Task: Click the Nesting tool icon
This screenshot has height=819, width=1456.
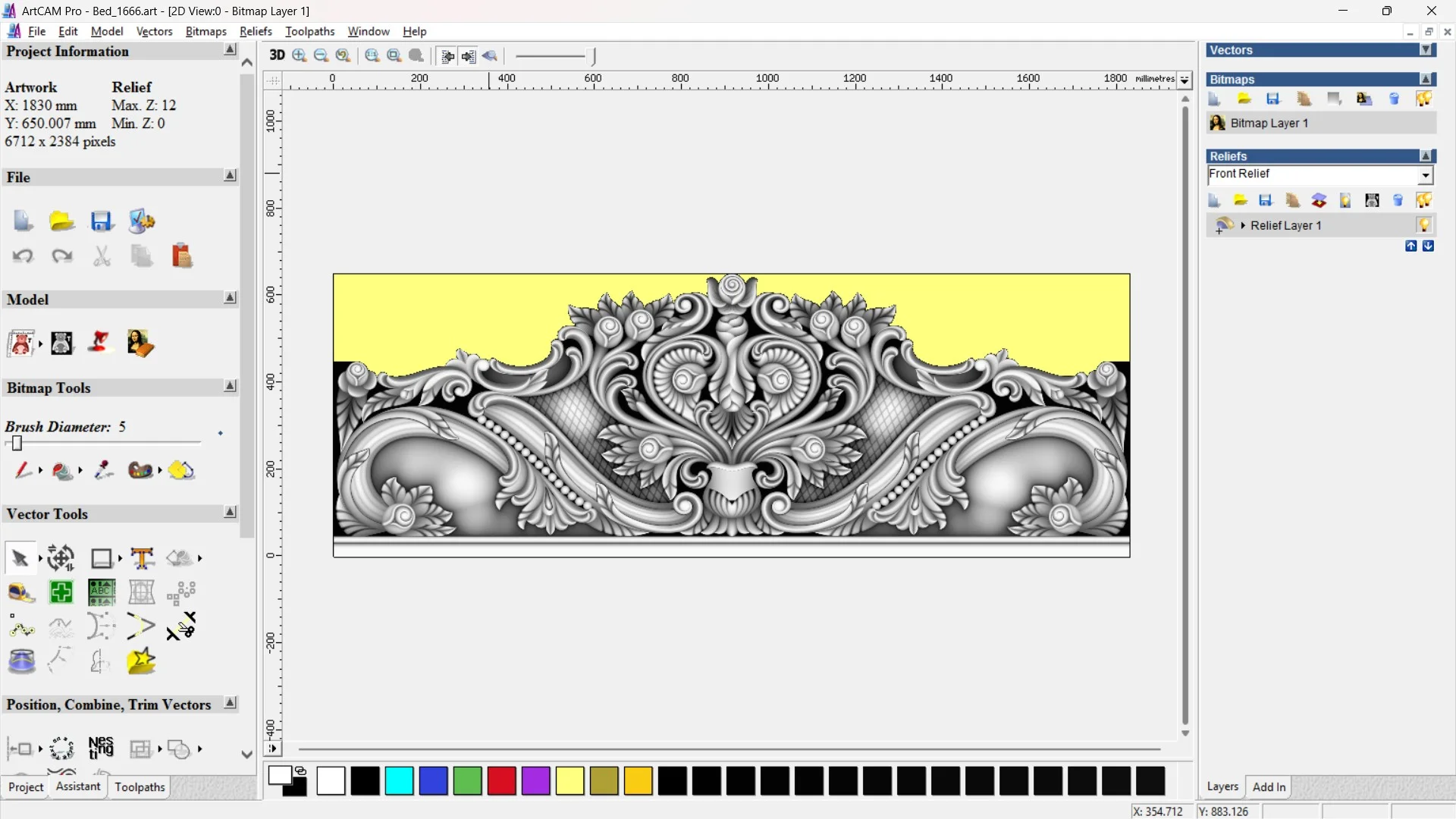Action: 101,748
